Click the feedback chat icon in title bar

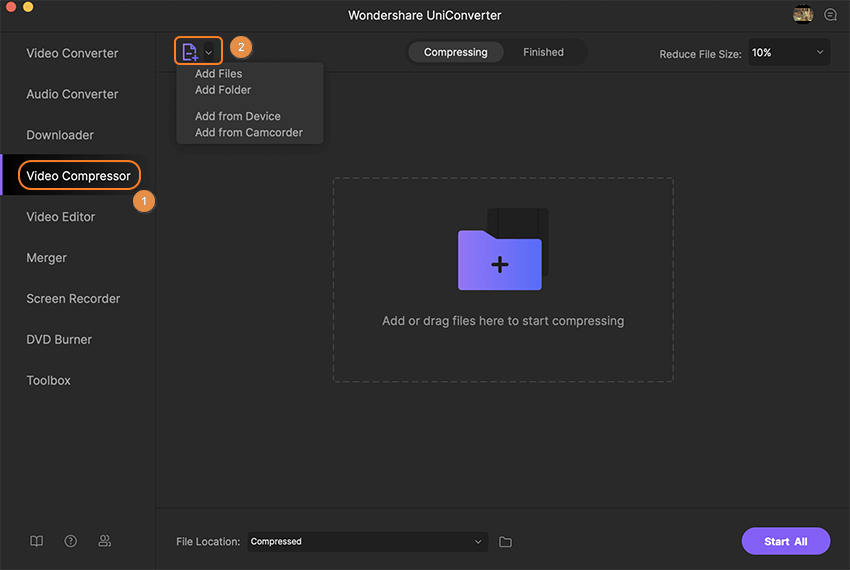point(830,15)
